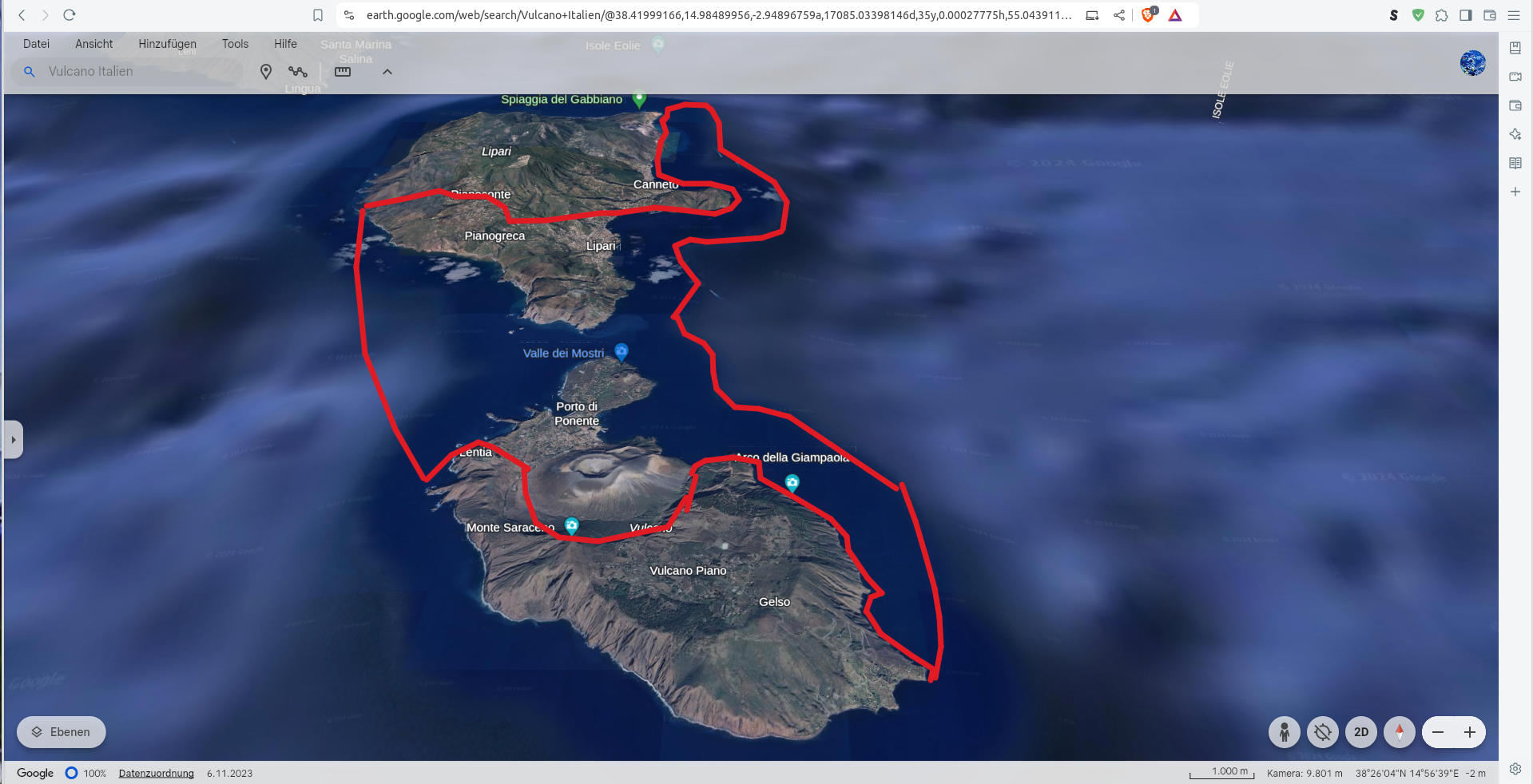Open the browser hamburger menu

pyautogui.click(x=1514, y=15)
